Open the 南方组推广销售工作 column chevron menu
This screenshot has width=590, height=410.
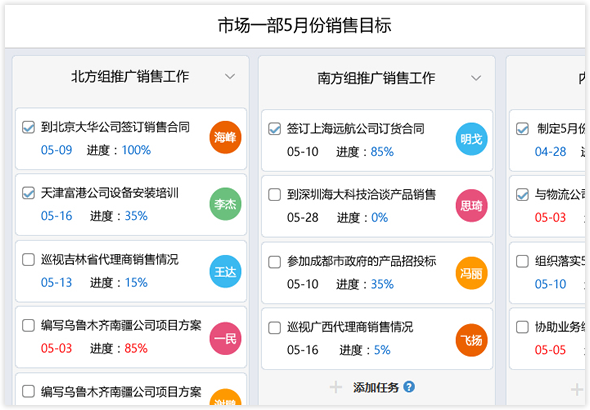(476, 78)
